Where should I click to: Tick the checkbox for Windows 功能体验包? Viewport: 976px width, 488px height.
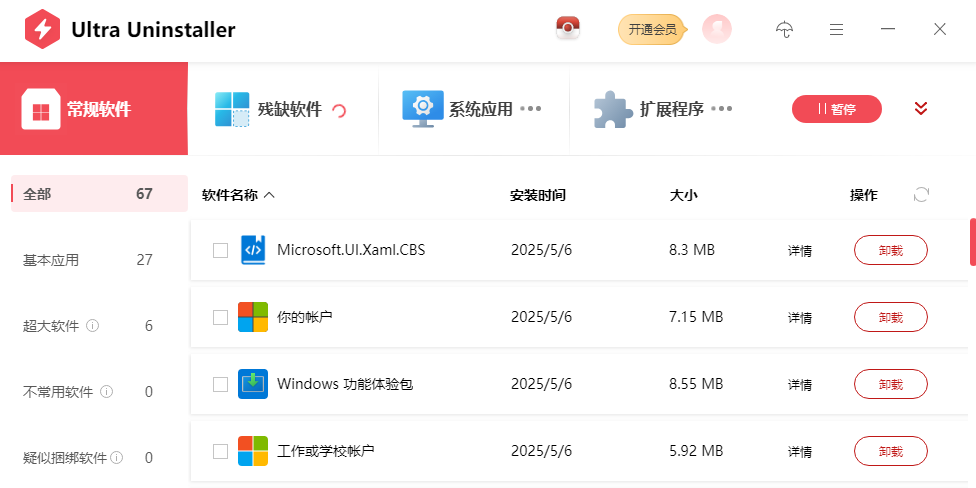[220, 384]
